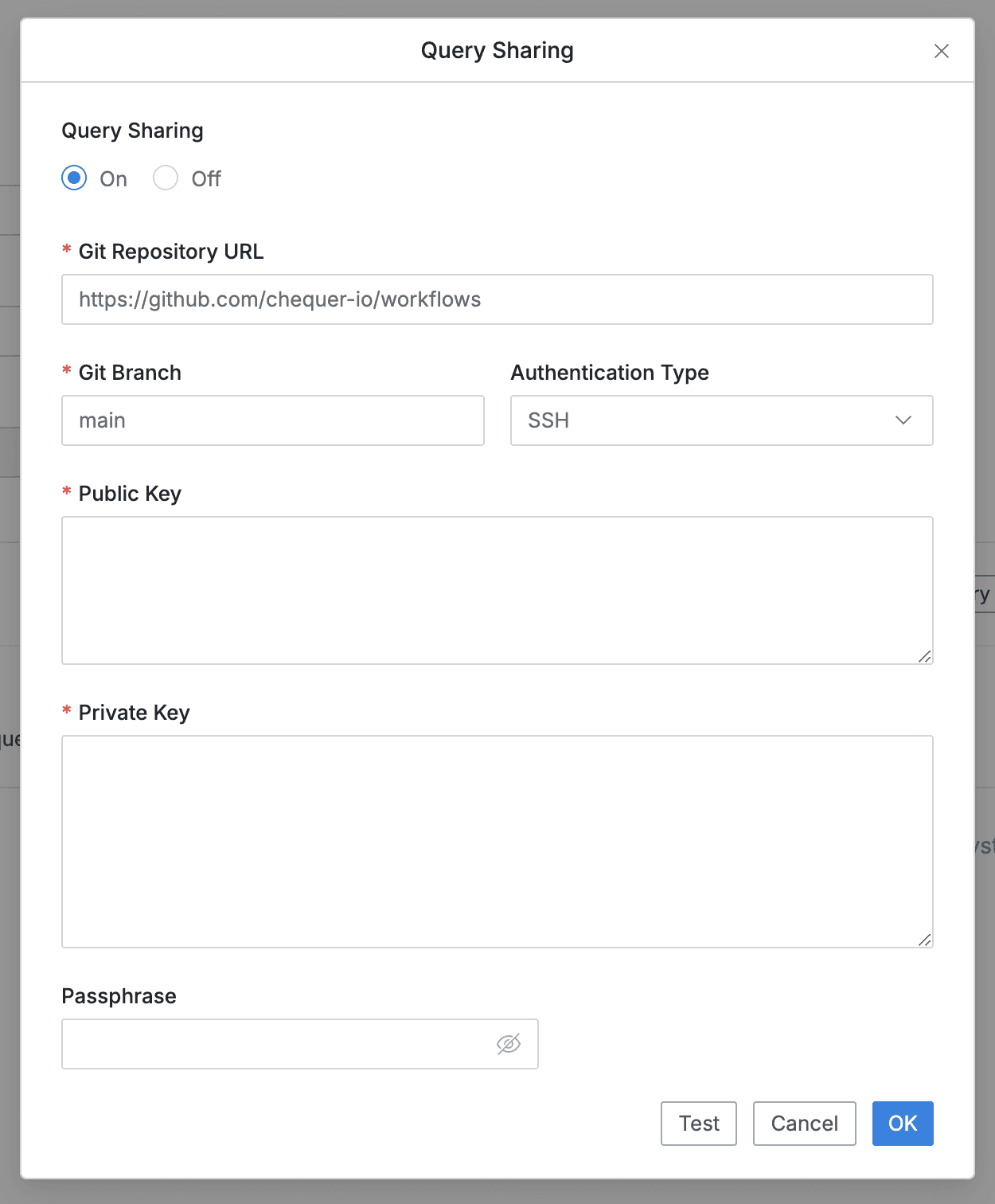Click inside the Public Key text area

pos(497,589)
